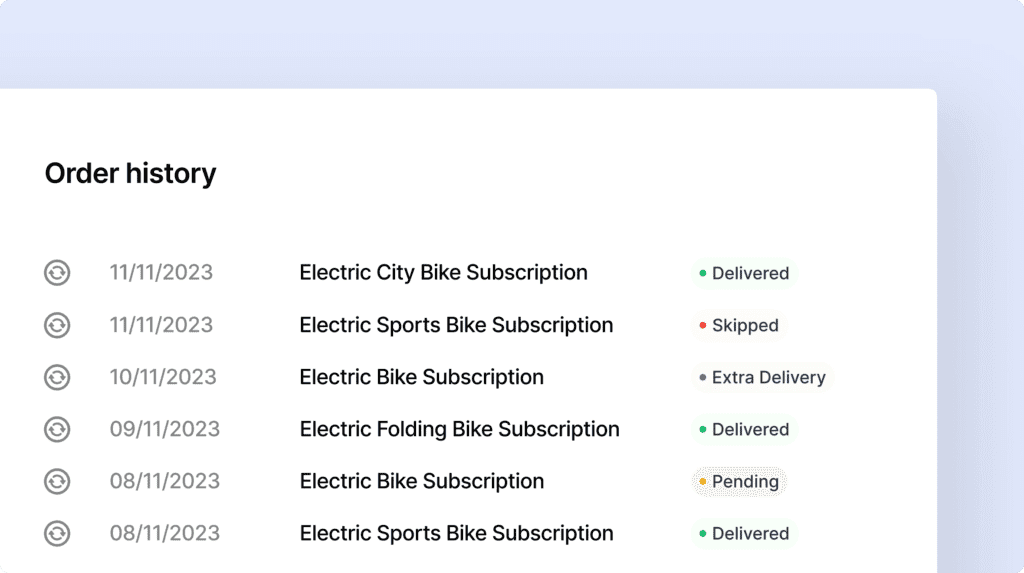Open the pending Electric Bike Subscription order
The width and height of the screenshot is (1024, 573).
tap(422, 482)
